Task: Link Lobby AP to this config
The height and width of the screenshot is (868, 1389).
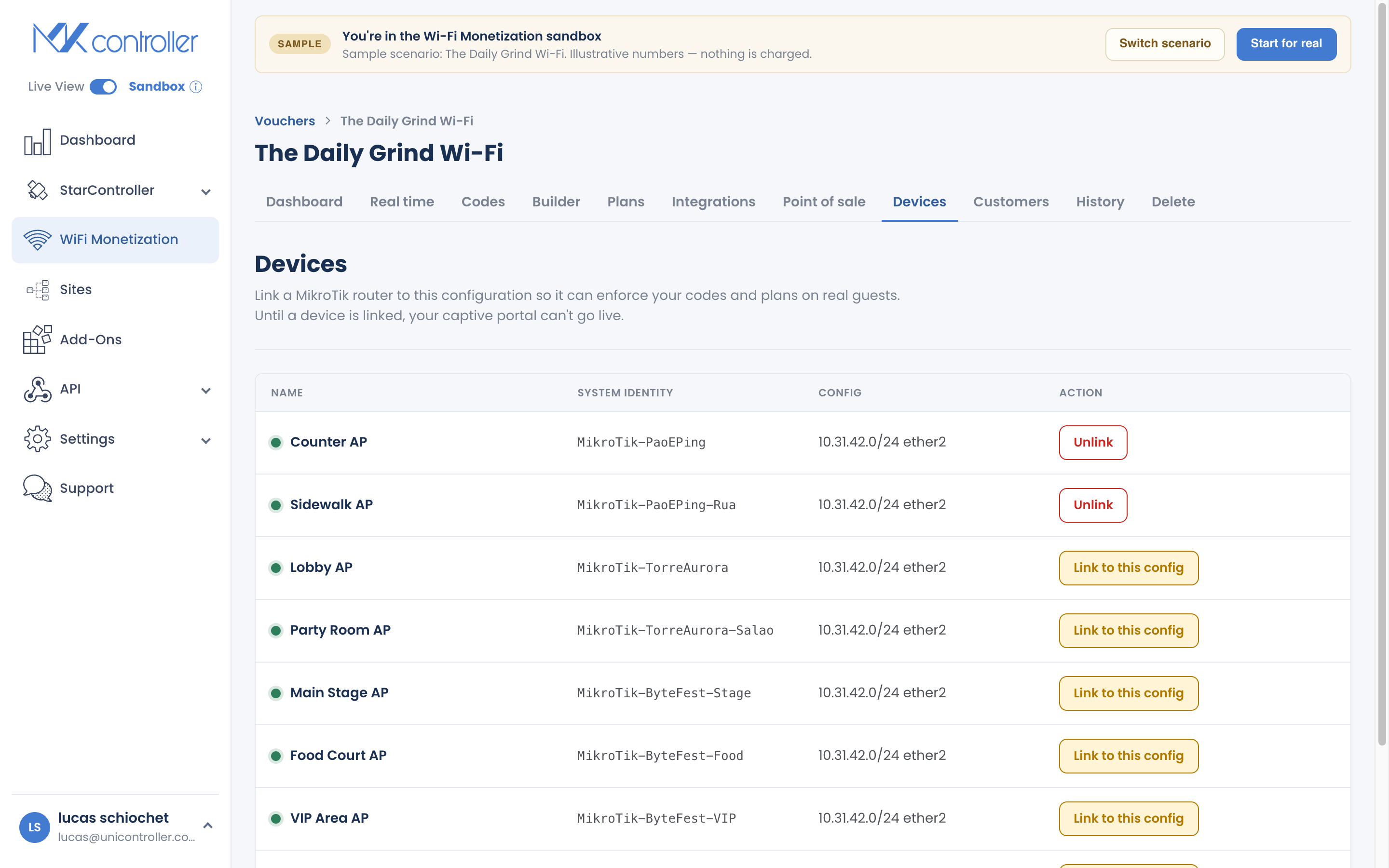Action: click(1129, 568)
